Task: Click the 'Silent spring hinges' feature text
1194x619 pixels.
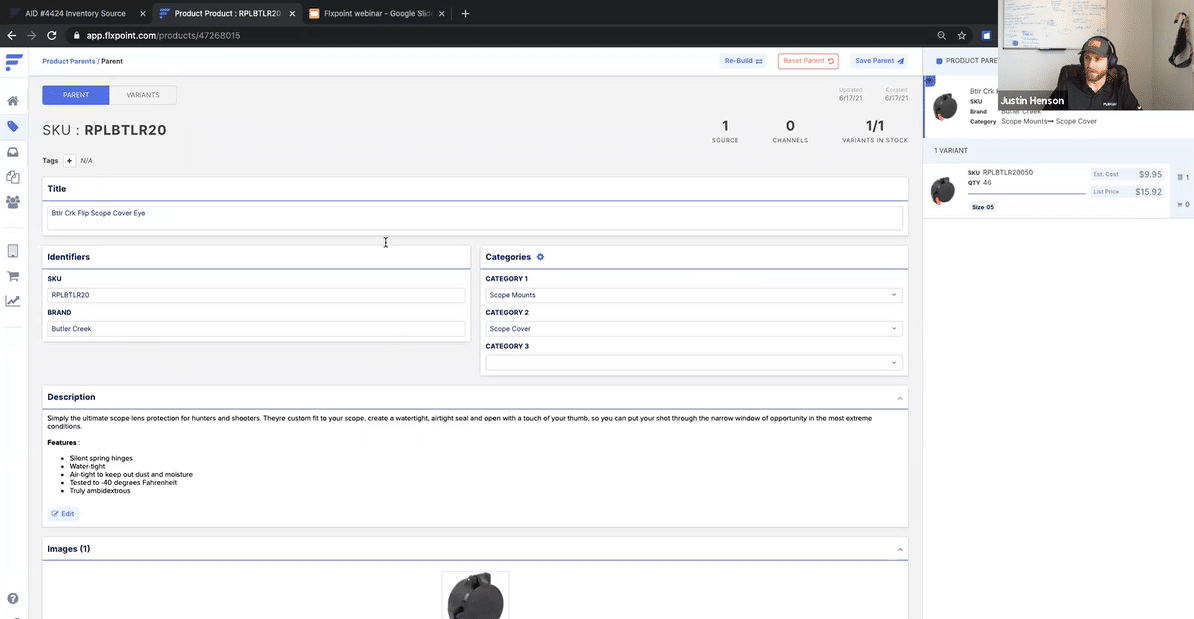Action: [101, 458]
